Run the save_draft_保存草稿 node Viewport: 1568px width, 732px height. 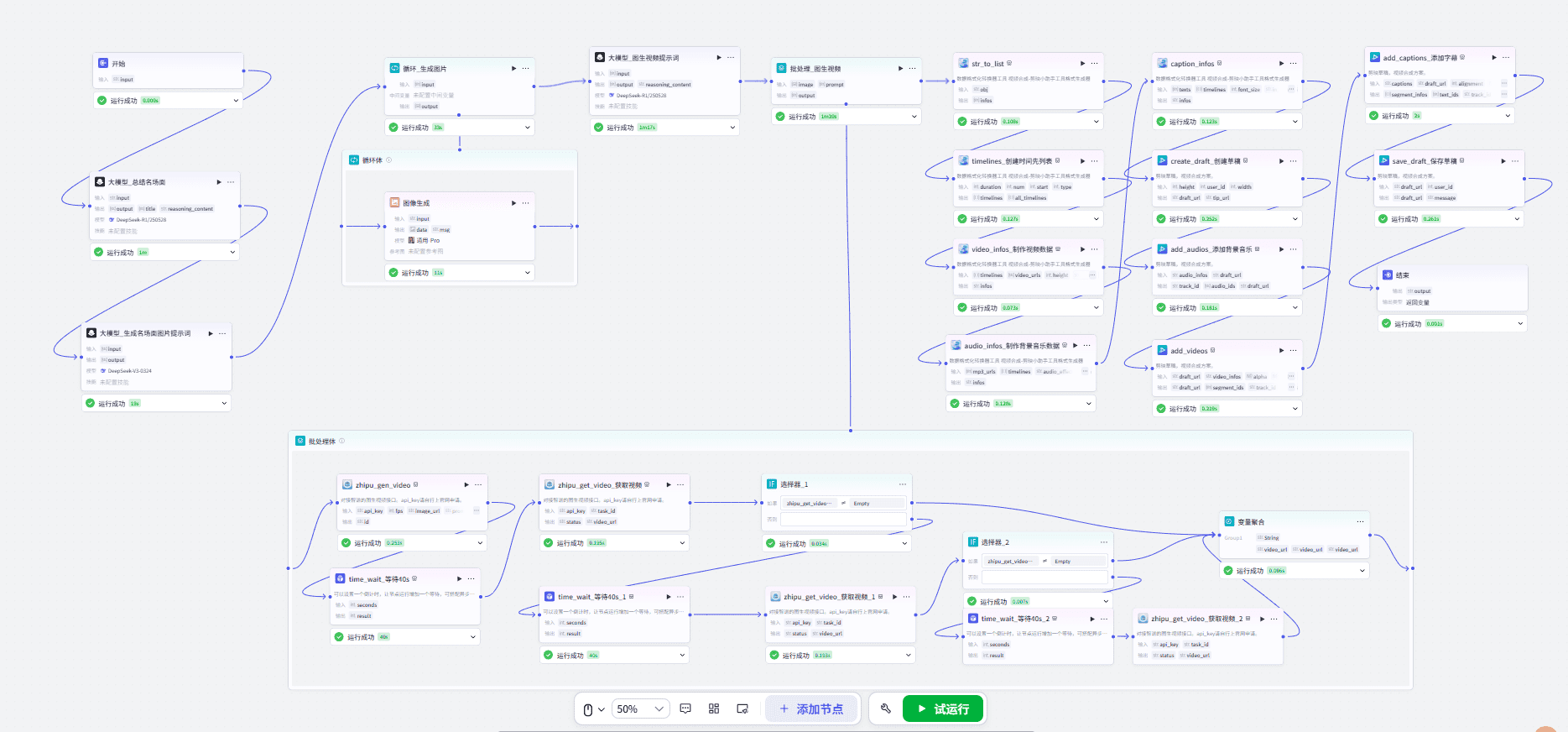[1503, 161]
